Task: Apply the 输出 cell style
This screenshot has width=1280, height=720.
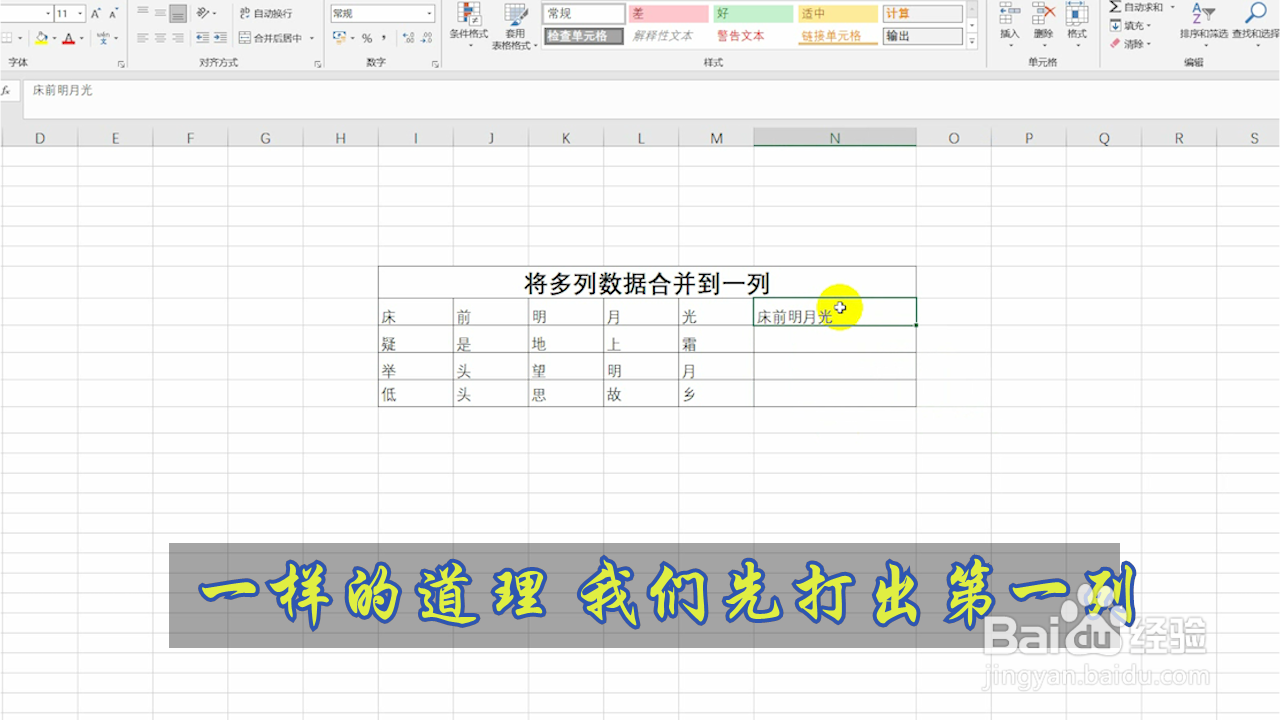Action: [x=923, y=36]
